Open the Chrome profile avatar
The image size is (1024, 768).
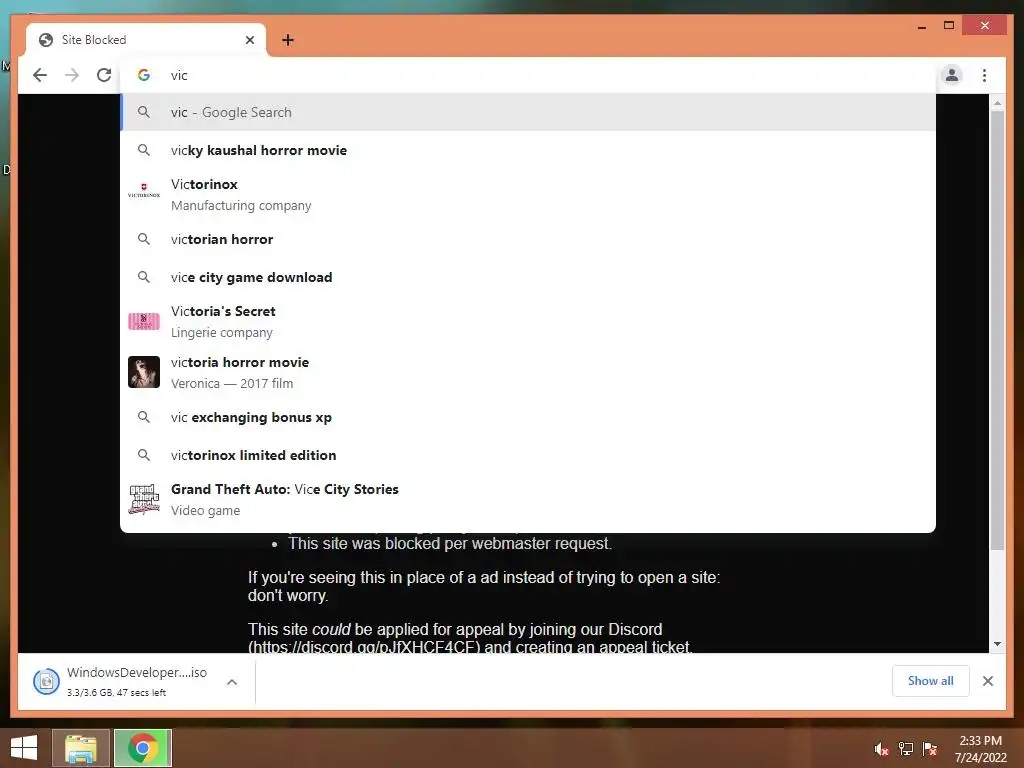coord(952,75)
